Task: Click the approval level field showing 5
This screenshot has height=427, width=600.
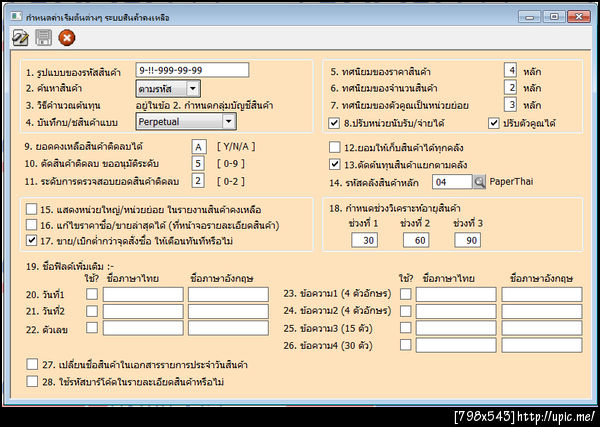Action: point(198,163)
